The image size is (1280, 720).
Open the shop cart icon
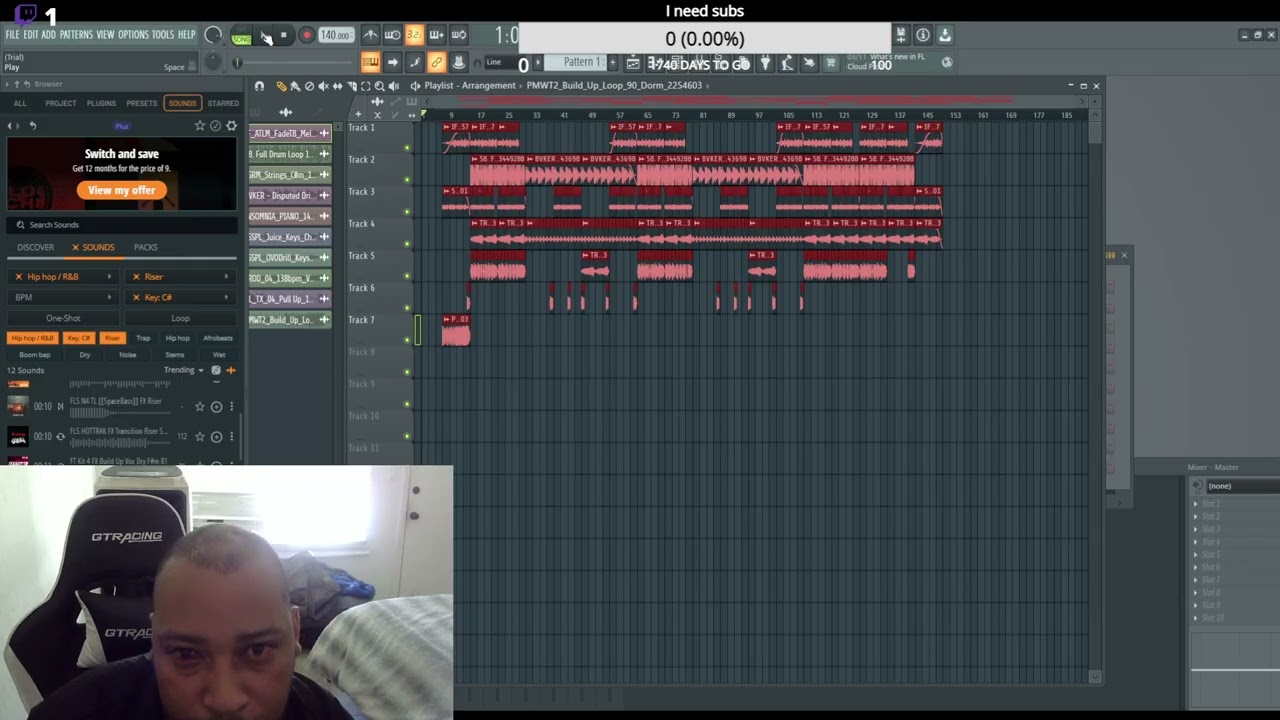click(830, 63)
